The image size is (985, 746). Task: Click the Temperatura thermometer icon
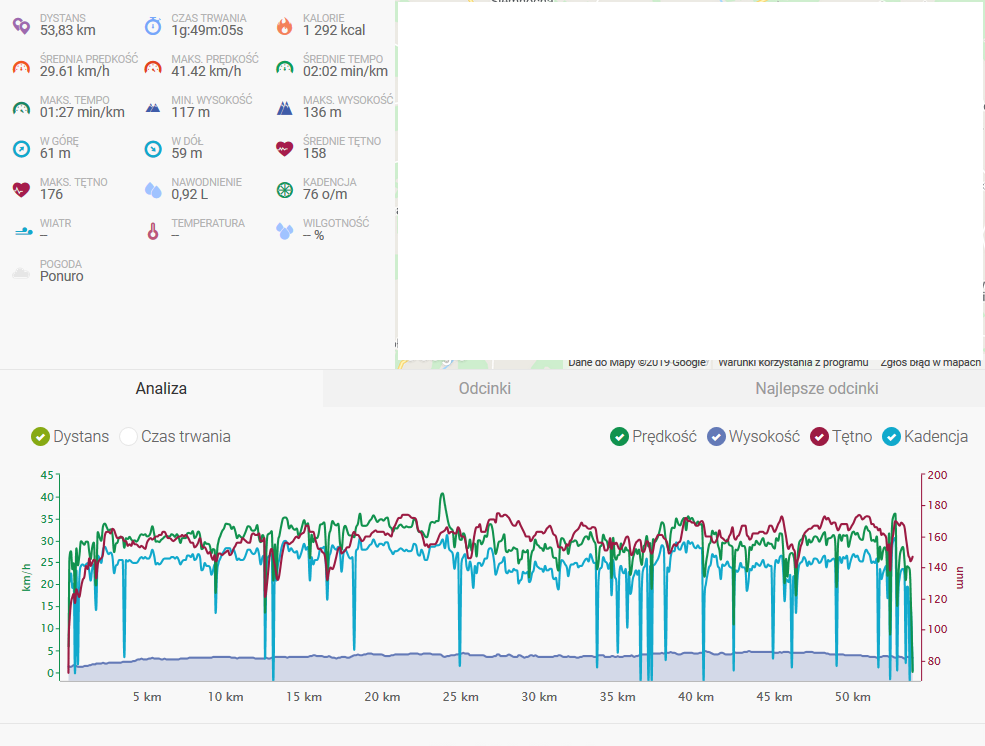pyautogui.click(x=153, y=231)
